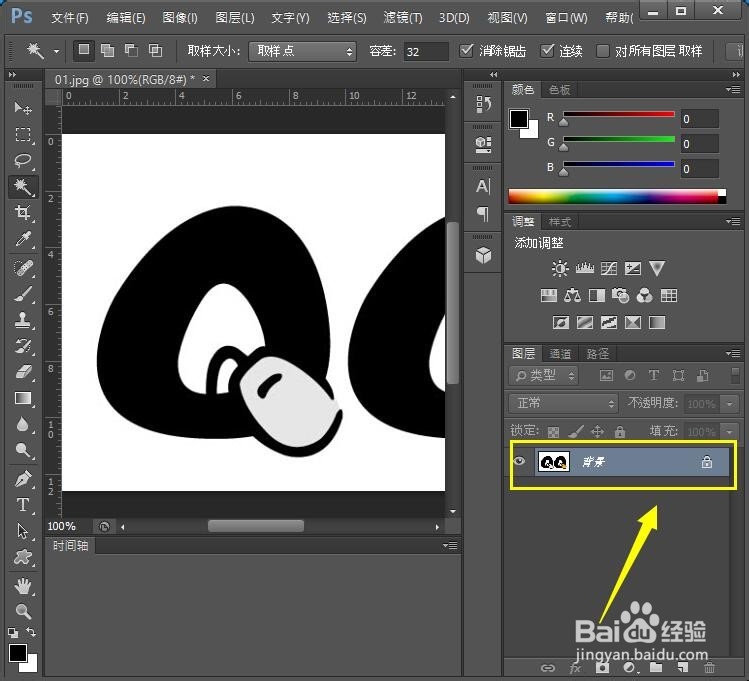The width and height of the screenshot is (749, 681).
Task: Select the Lasso tool
Action: click(22, 160)
